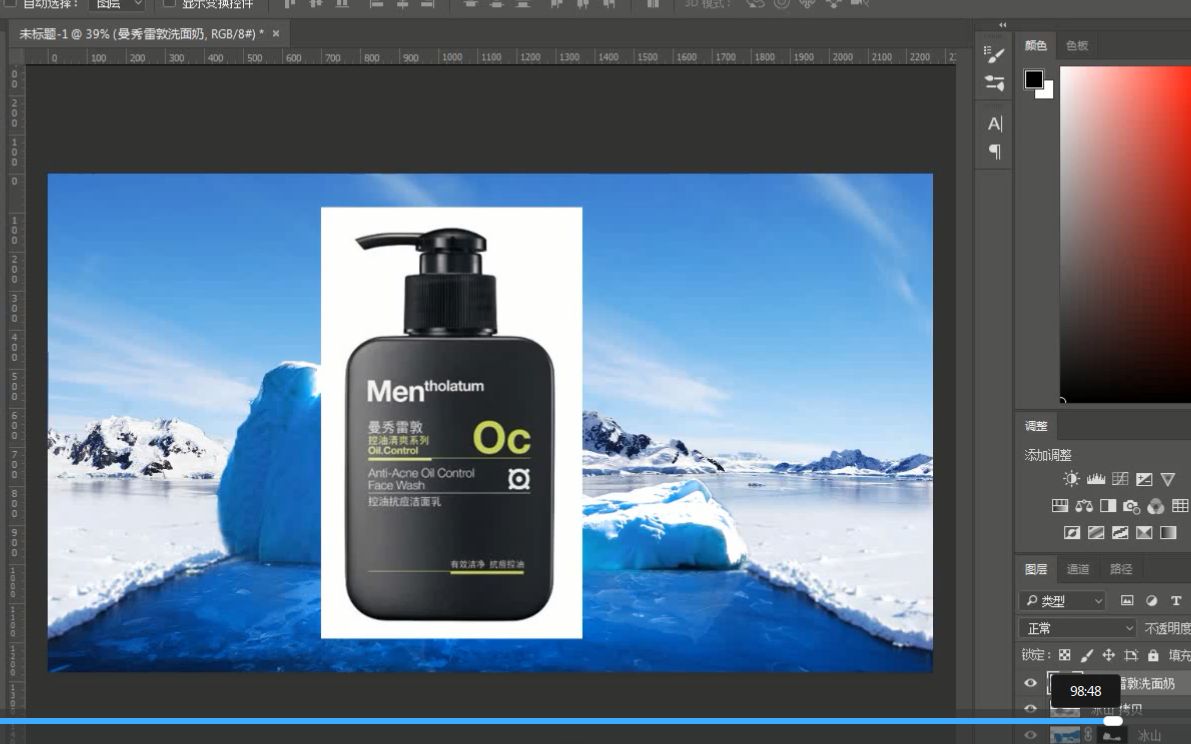Add a Curves adjustment layer
Viewport: 1191px width, 744px height.
(1120, 479)
